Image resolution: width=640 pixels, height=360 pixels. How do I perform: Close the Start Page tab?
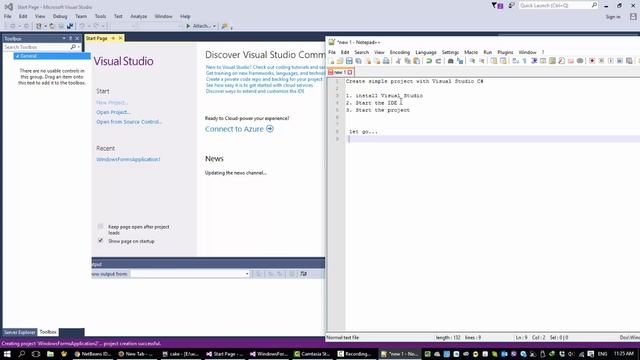click(120, 38)
